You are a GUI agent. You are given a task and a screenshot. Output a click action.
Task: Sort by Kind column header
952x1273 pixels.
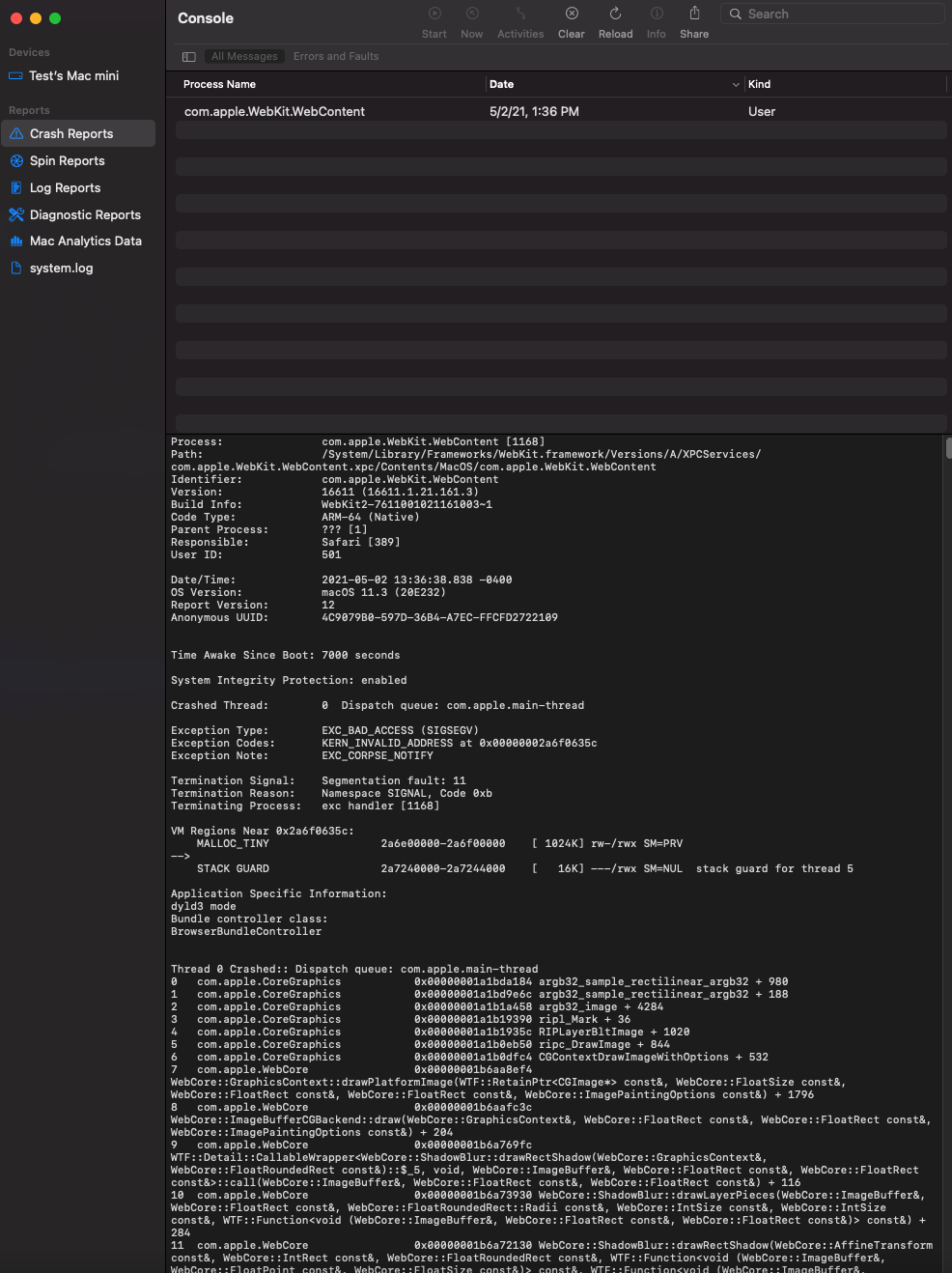(x=759, y=84)
